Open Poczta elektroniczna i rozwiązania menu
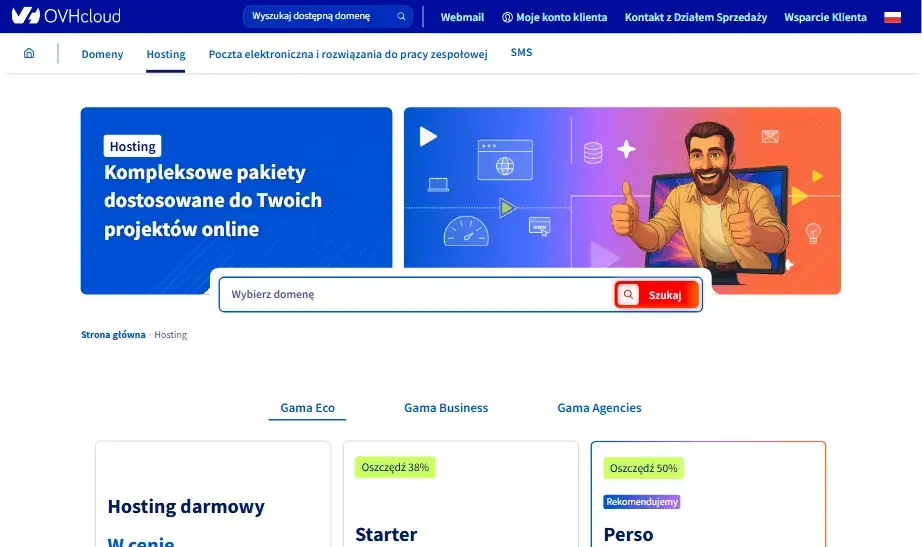922x547 pixels. [x=348, y=54]
